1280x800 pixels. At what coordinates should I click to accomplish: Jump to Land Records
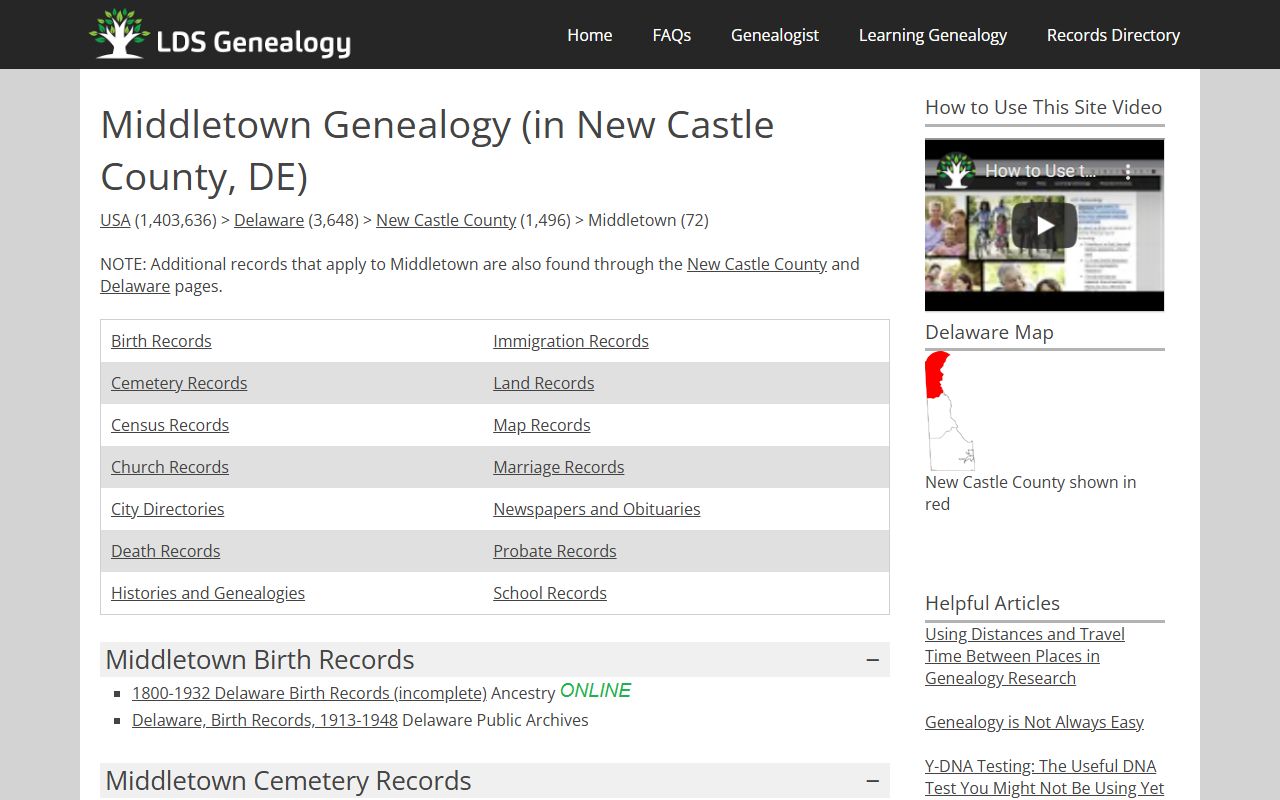click(544, 383)
